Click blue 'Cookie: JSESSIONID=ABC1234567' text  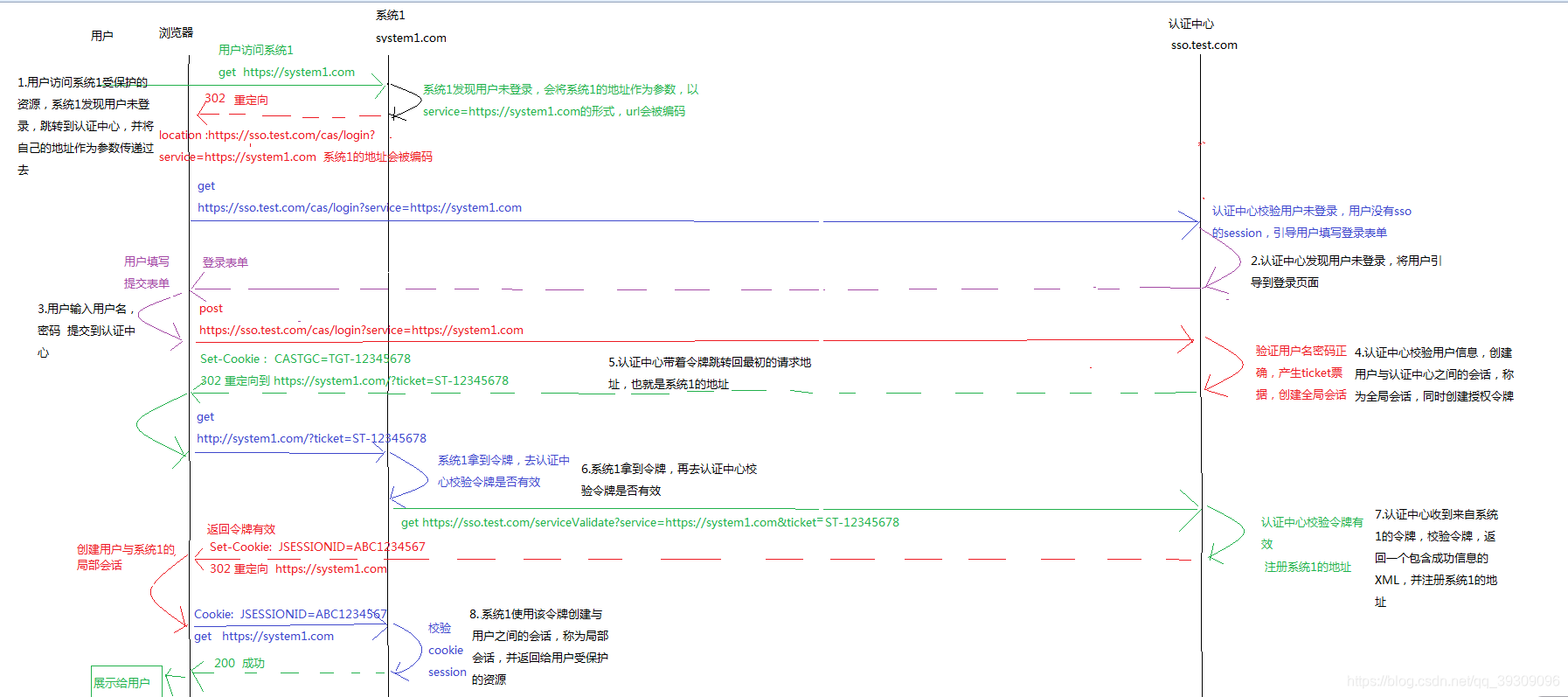[290, 614]
